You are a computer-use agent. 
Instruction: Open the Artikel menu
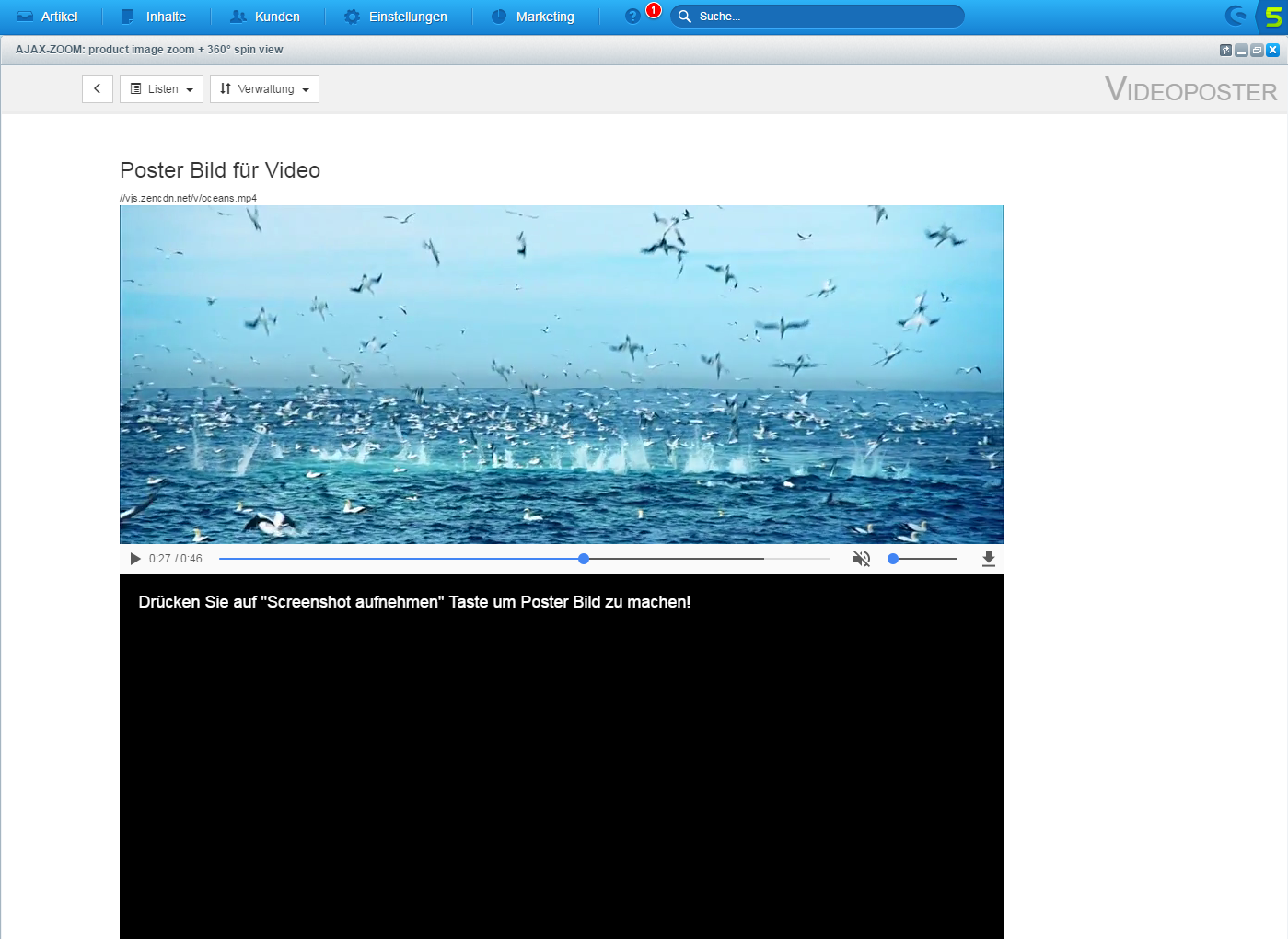point(48,17)
